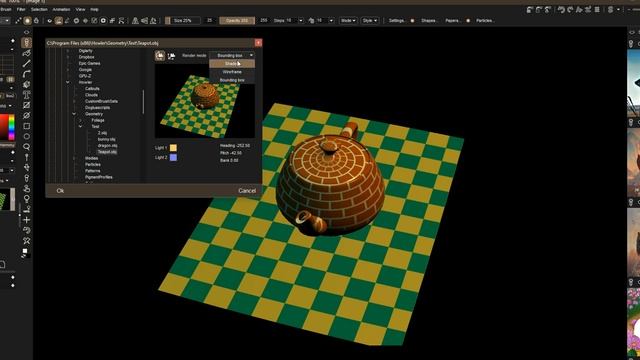Viewport: 640px width, 360px height.
Task: Open the Help menu
Action: pyautogui.click(x=94, y=9)
